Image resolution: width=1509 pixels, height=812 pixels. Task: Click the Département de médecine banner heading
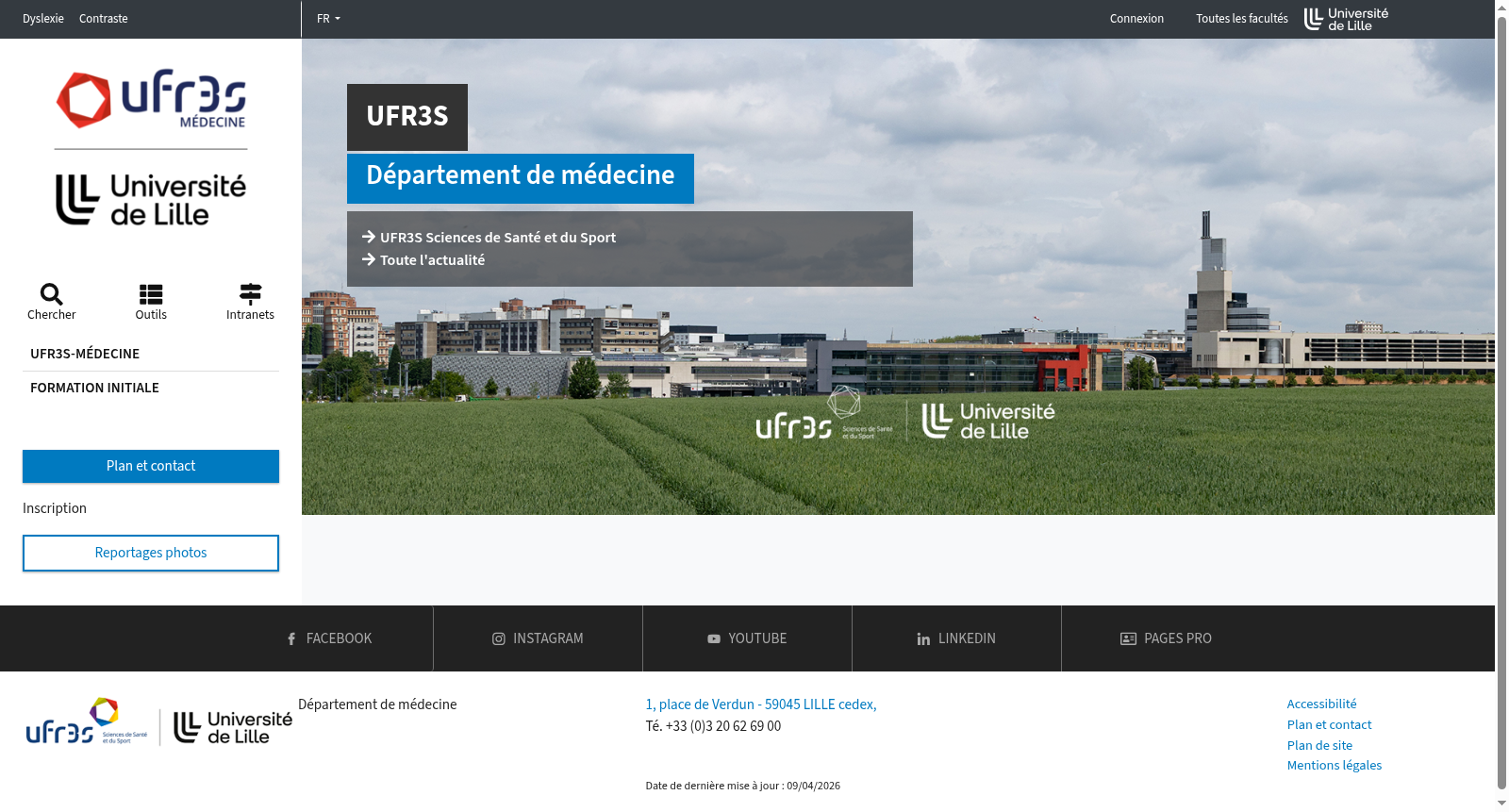(x=521, y=177)
